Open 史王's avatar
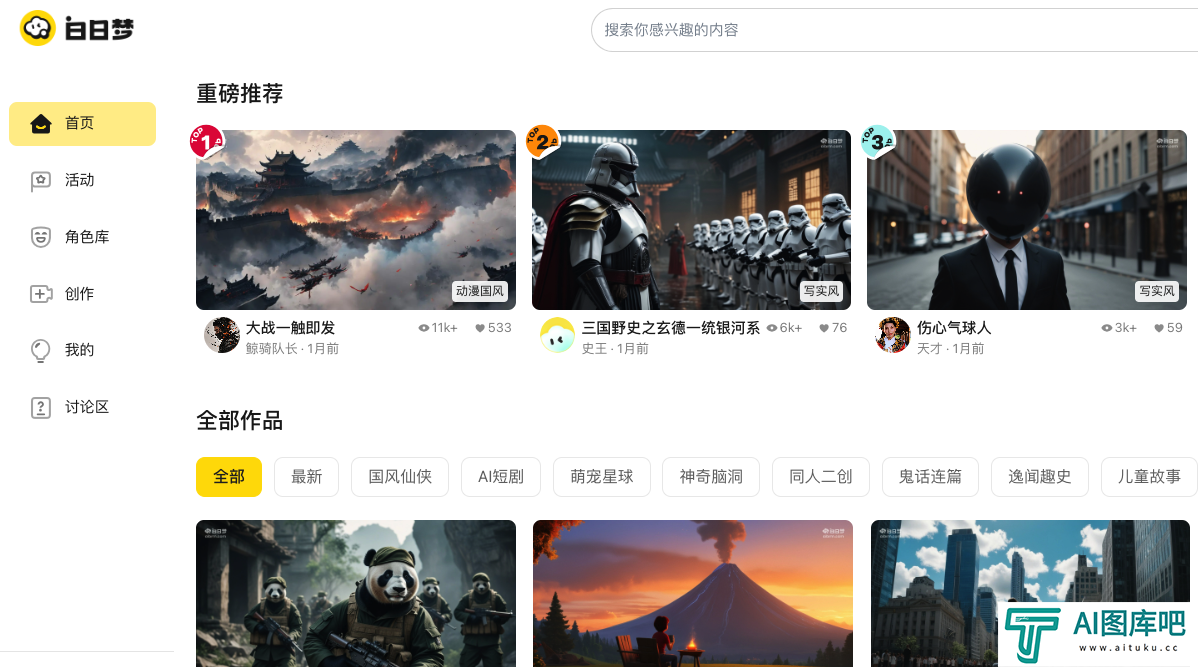The height and width of the screenshot is (667, 1198). 557,335
